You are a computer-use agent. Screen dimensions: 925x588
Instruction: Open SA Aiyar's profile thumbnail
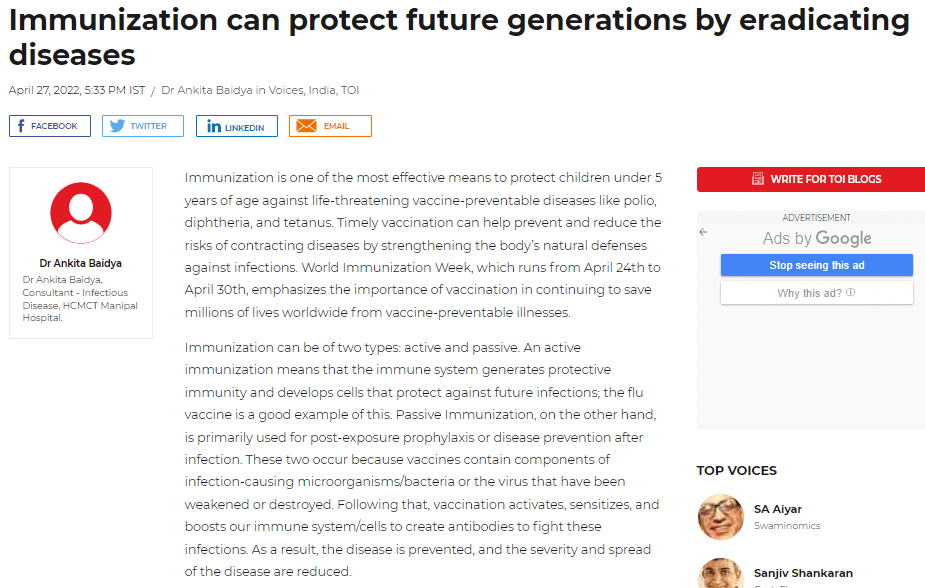(x=720, y=516)
